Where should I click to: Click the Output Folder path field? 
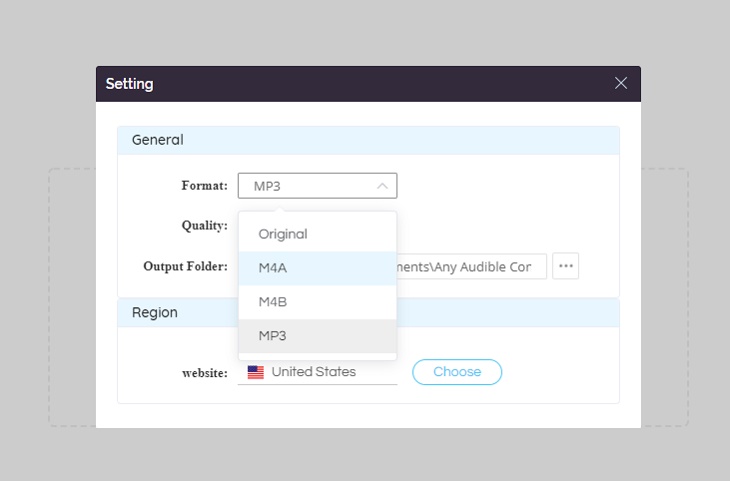[x=471, y=266]
